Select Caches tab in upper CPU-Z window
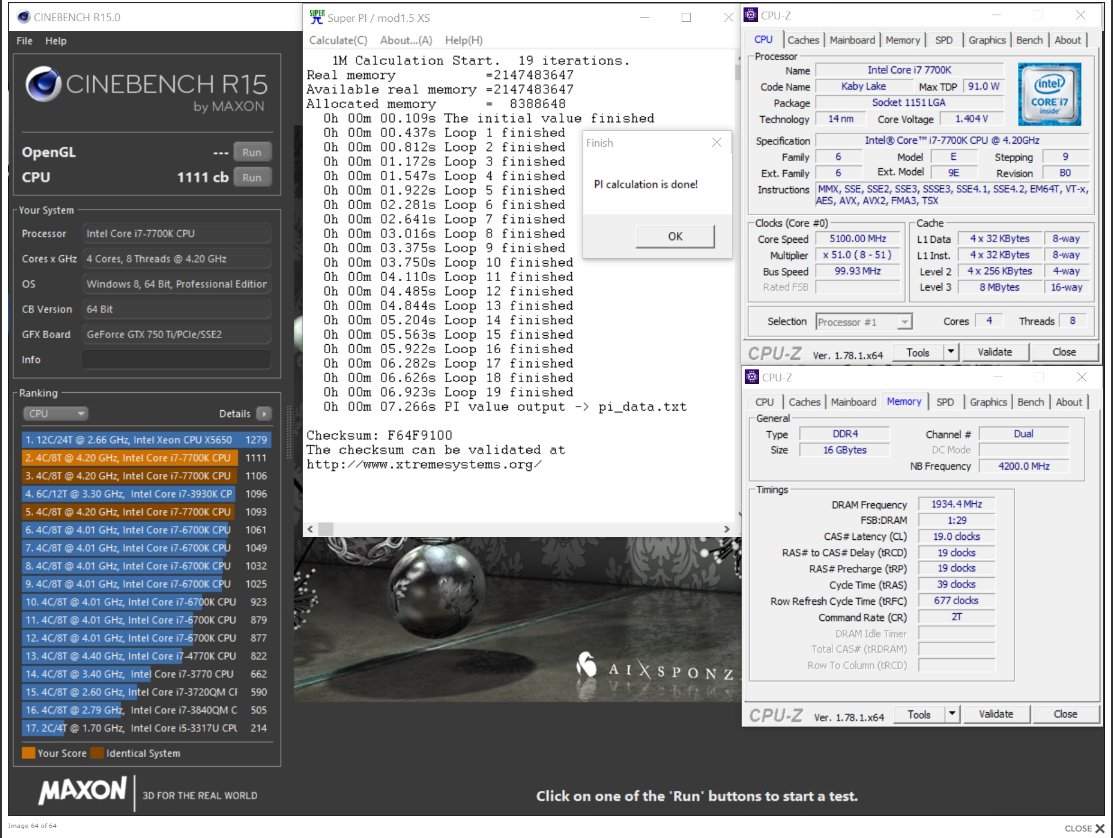The height and width of the screenshot is (838, 1113). coord(803,40)
